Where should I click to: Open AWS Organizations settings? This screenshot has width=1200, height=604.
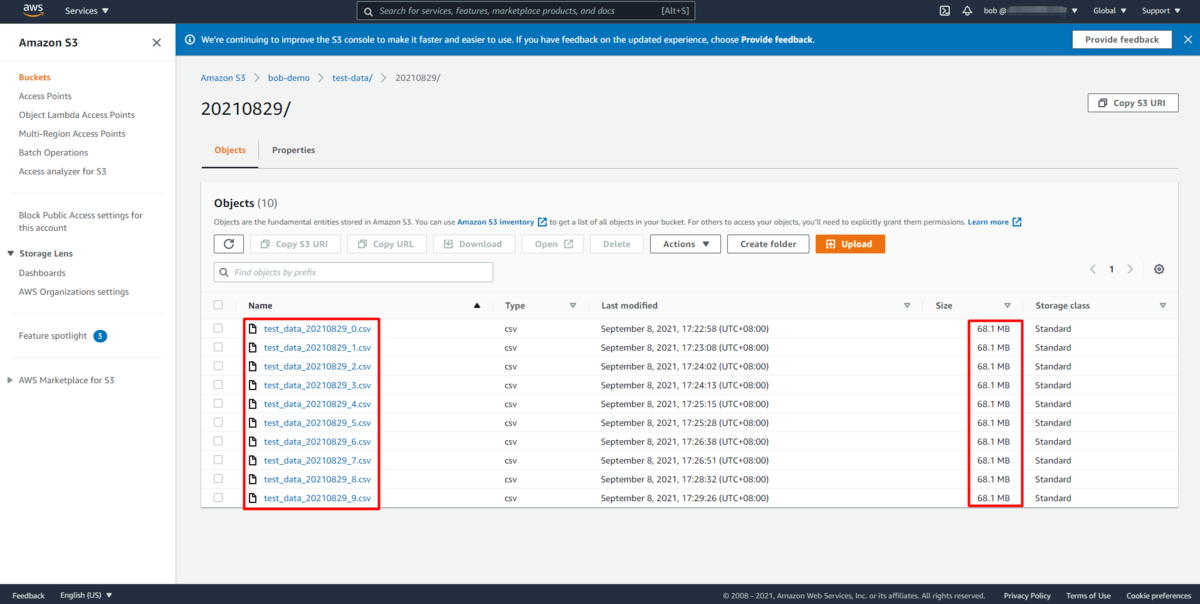coord(73,292)
